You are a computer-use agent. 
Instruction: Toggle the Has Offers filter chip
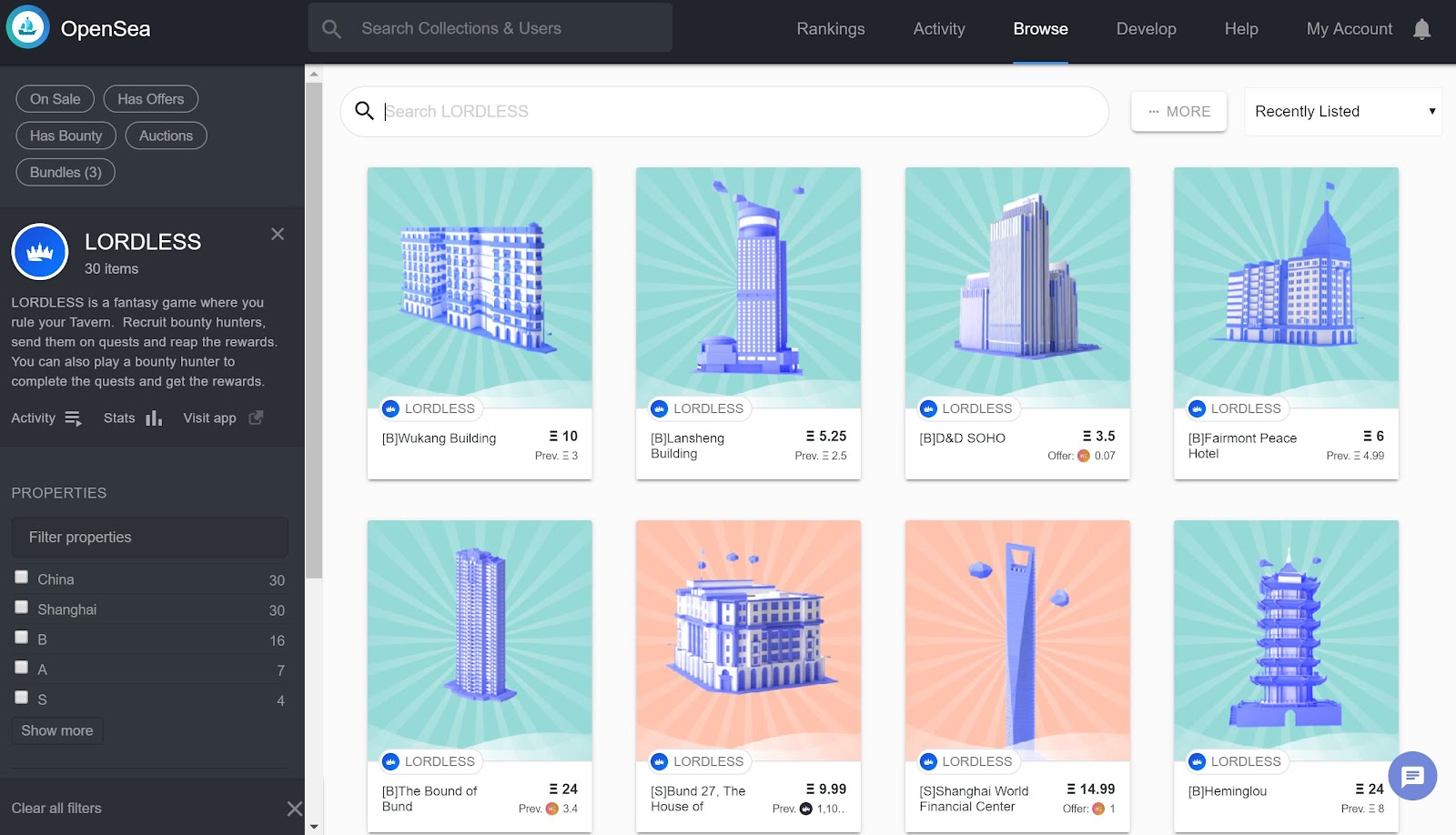[x=151, y=99]
